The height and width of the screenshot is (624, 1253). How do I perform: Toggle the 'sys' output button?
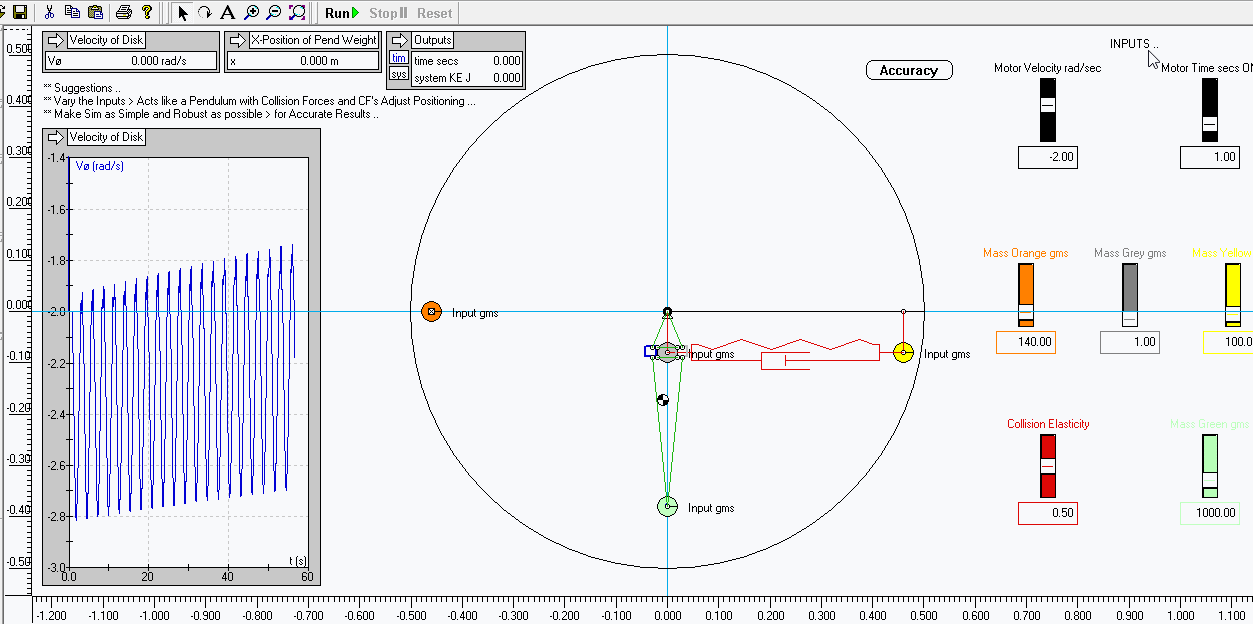[x=398, y=75]
